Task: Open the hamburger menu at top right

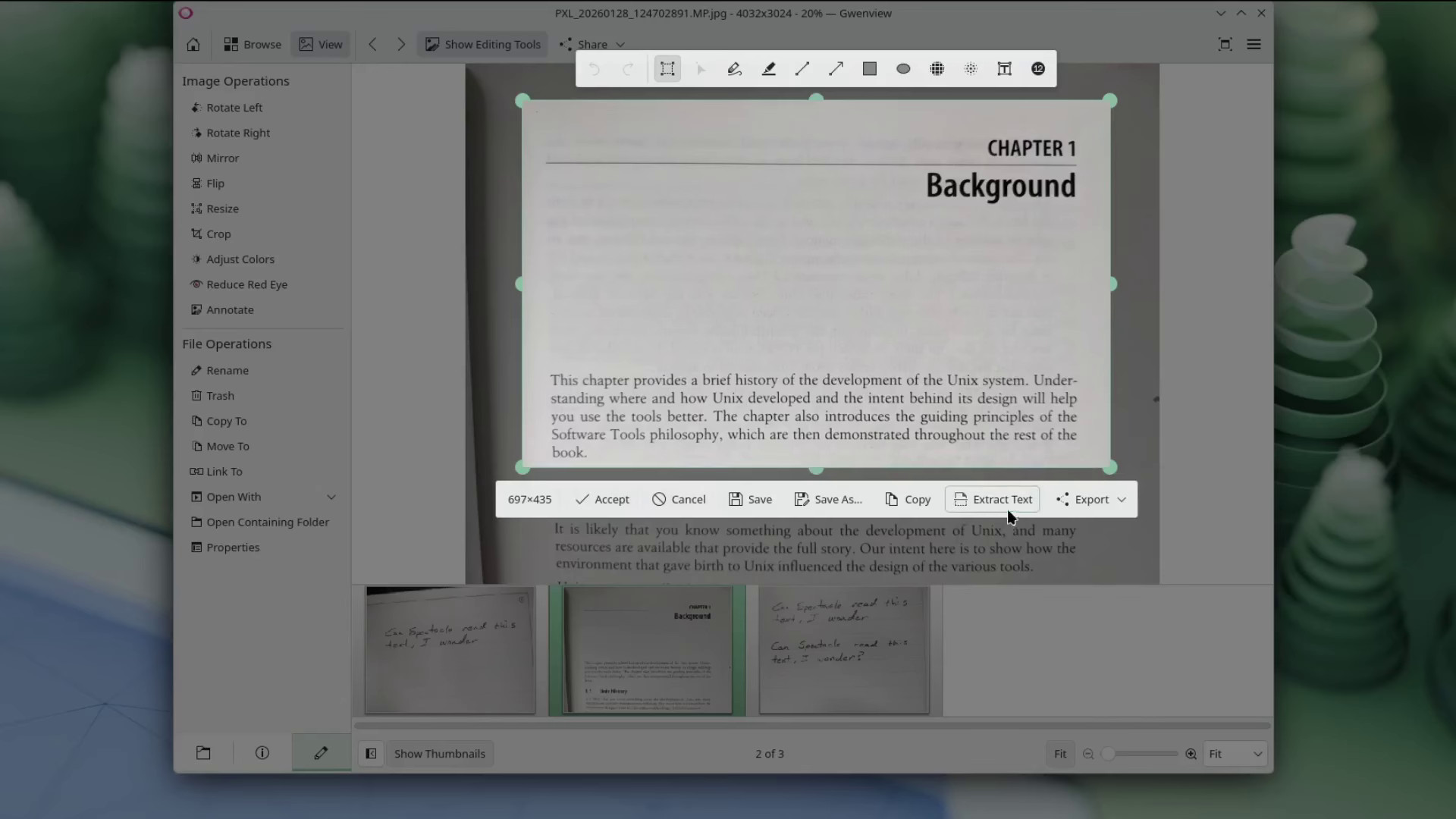Action: pyautogui.click(x=1254, y=44)
